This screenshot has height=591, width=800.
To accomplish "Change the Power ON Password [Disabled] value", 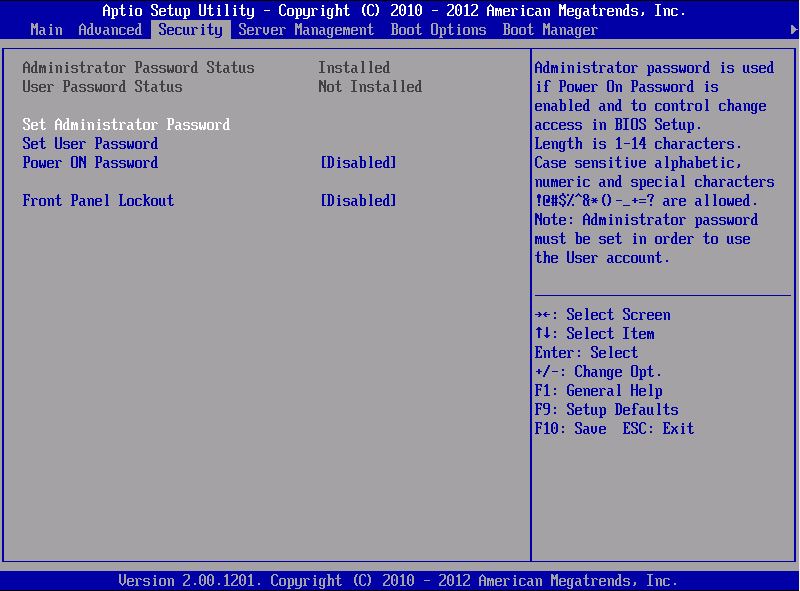I will pyautogui.click(x=358, y=163).
